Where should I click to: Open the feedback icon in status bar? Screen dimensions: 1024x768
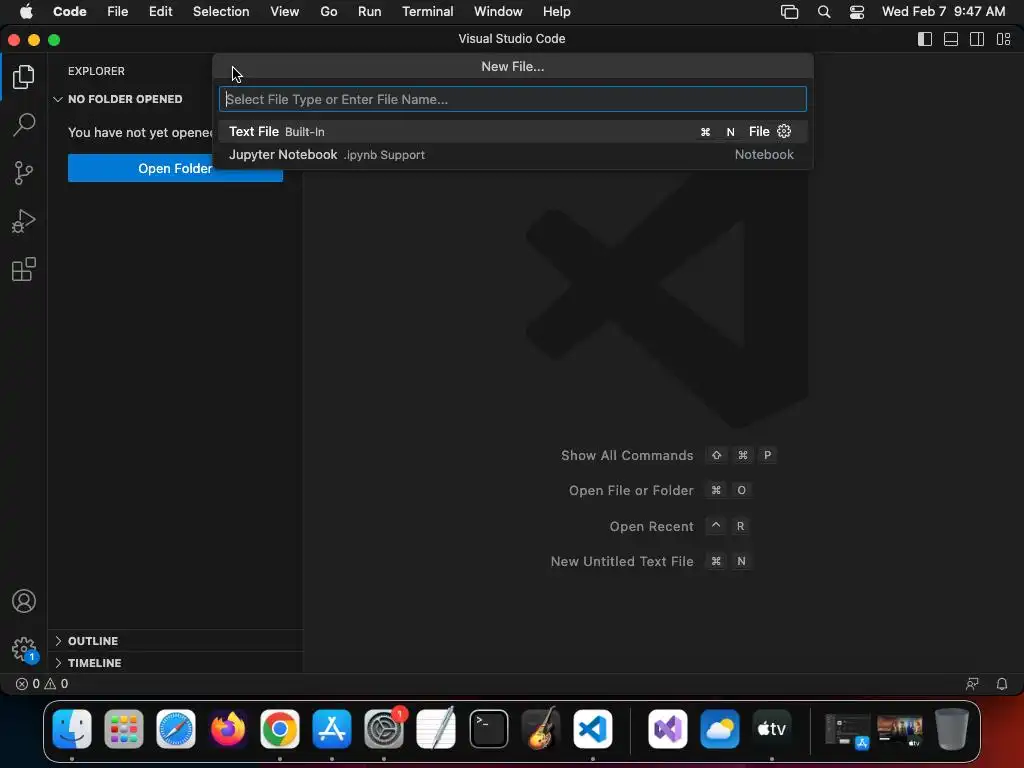pyautogui.click(x=972, y=684)
